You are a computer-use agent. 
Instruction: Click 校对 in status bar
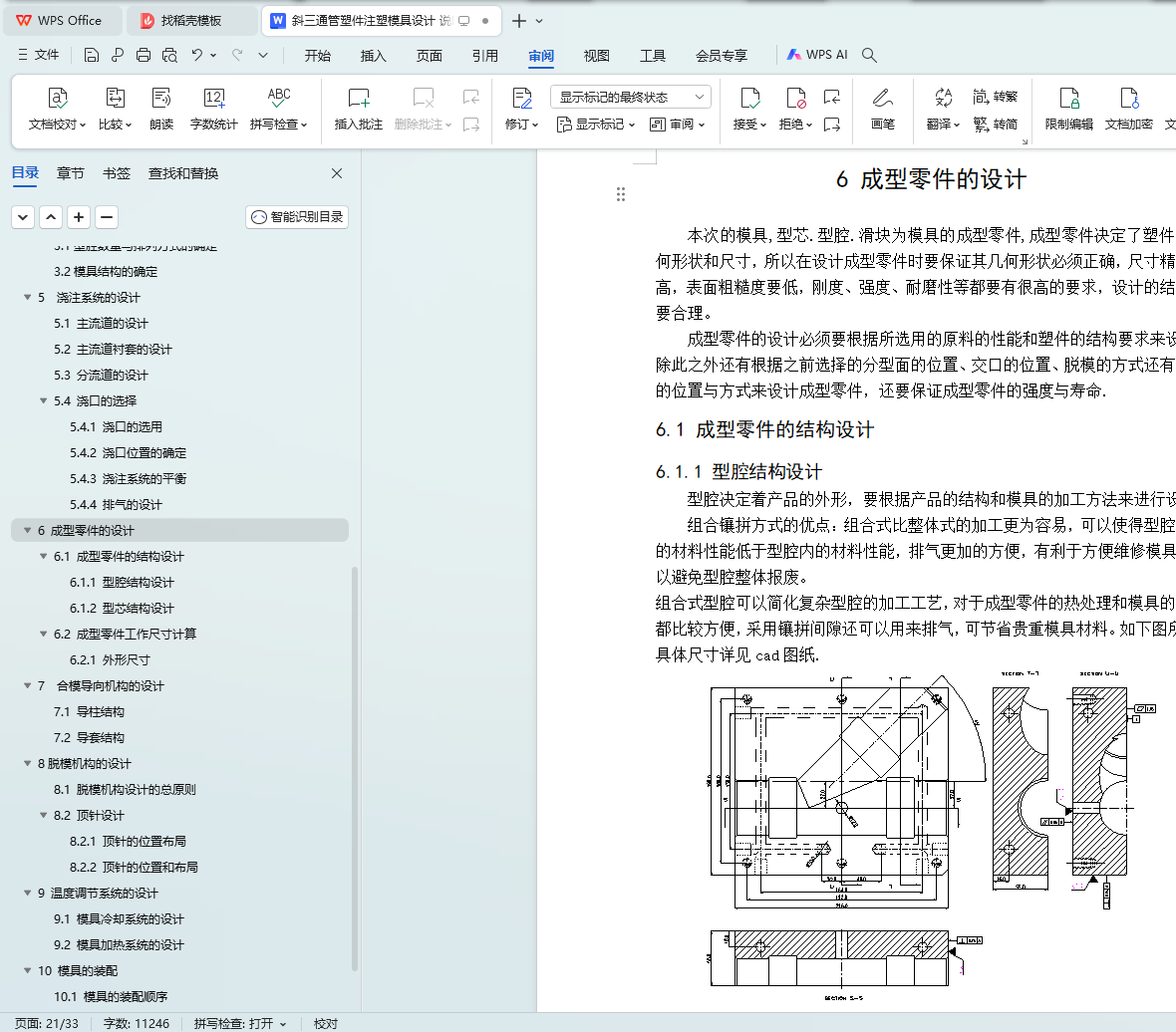[x=326, y=1023]
